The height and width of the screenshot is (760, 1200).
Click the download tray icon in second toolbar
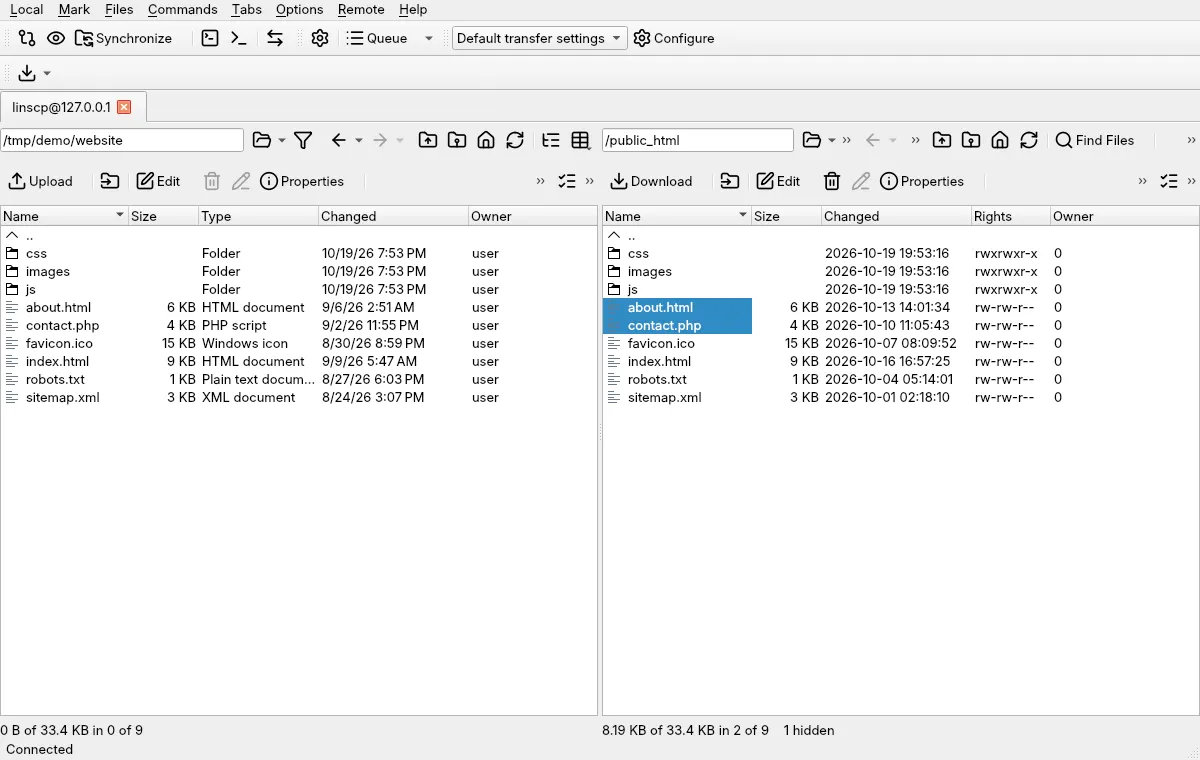[27, 73]
